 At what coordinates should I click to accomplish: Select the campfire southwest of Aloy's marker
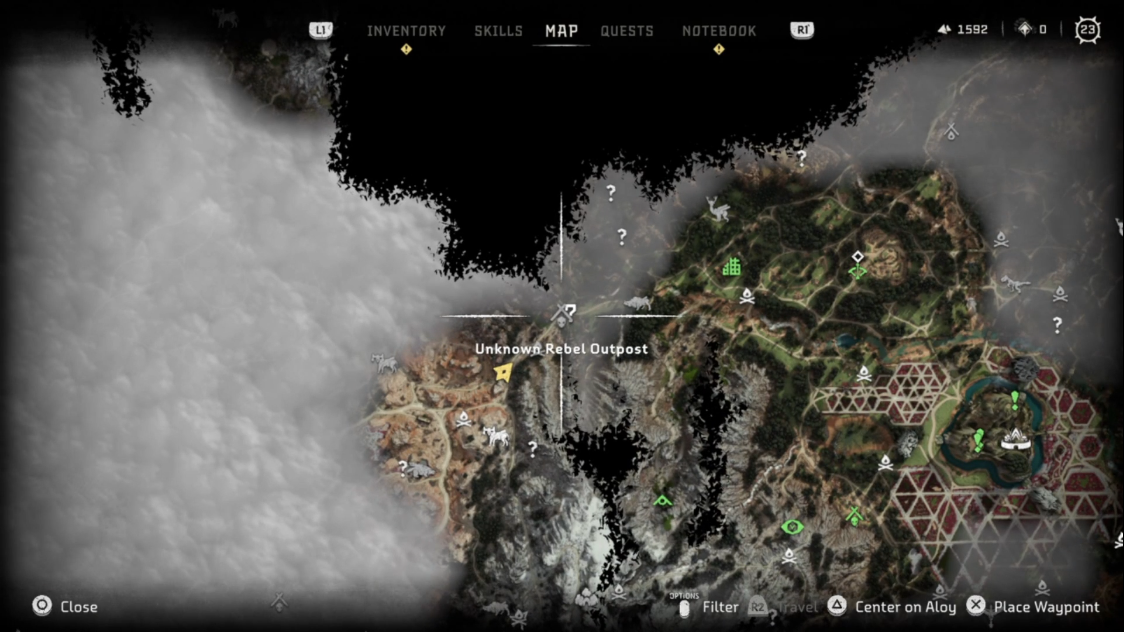(x=463, y=418)
